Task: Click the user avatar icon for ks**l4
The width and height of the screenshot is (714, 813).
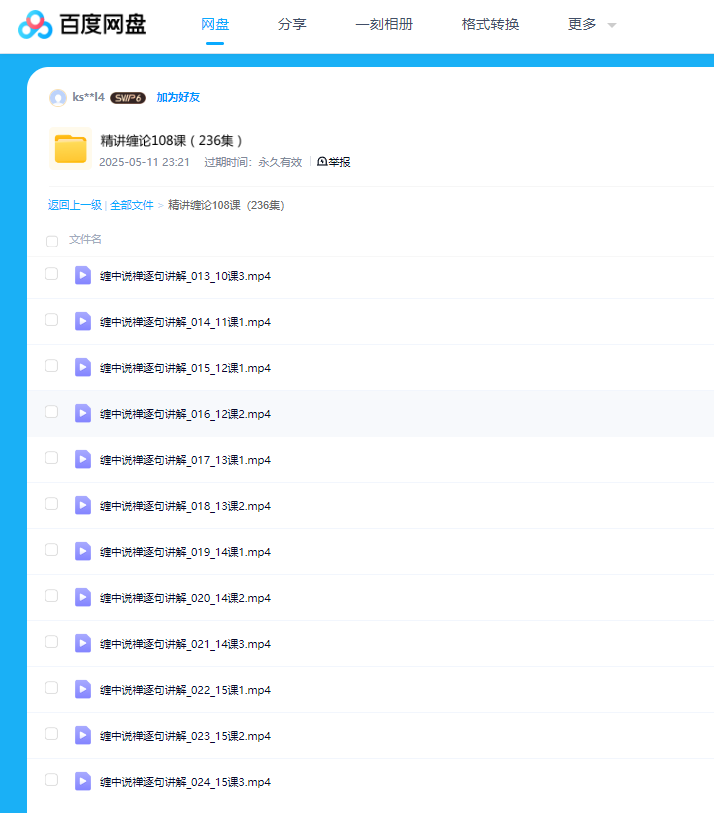Action: pos(58,97)
